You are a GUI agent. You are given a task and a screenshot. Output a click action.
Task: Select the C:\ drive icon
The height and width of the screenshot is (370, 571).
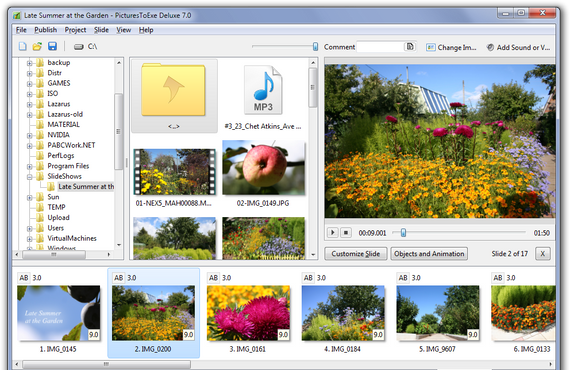click(x=79, y=47)
